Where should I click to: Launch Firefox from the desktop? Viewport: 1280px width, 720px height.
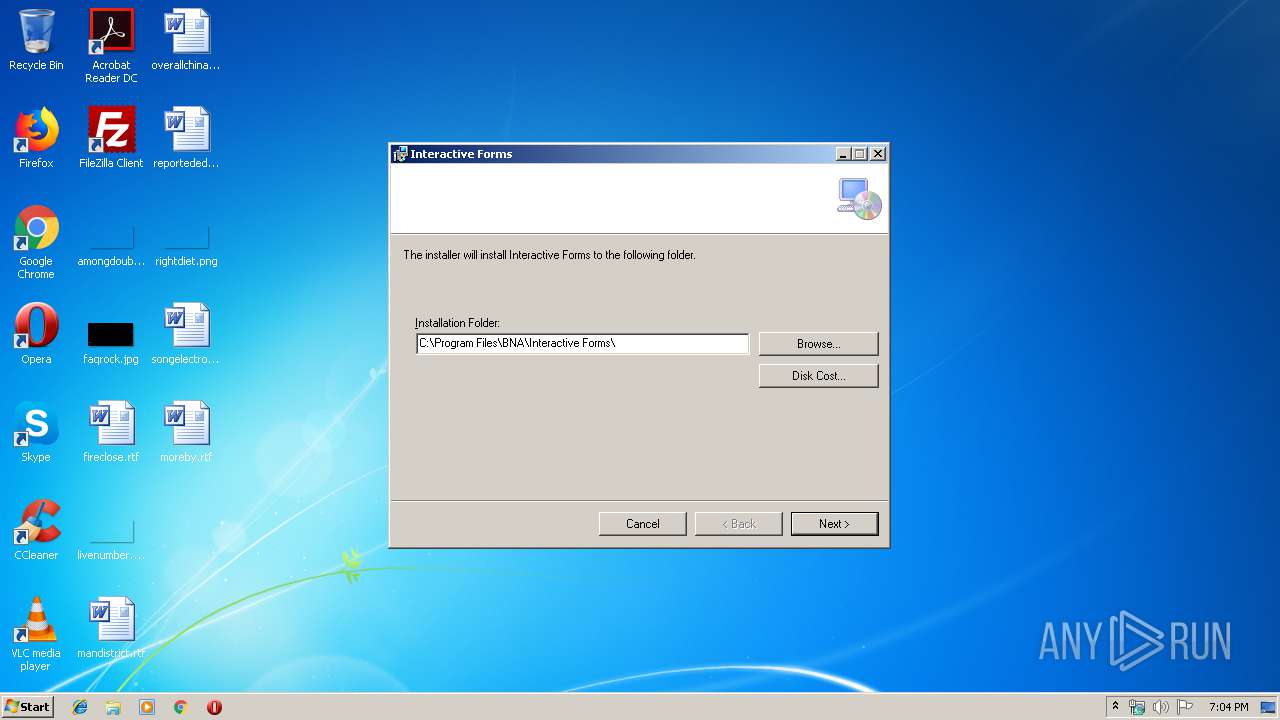[36, 138]
